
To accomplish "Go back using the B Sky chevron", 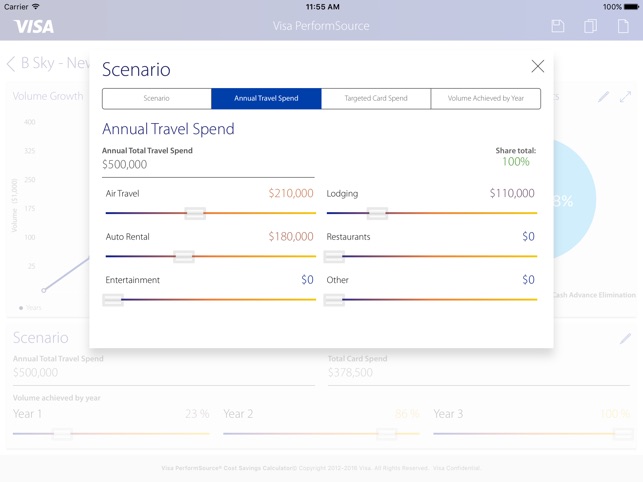I will (11, 64).
